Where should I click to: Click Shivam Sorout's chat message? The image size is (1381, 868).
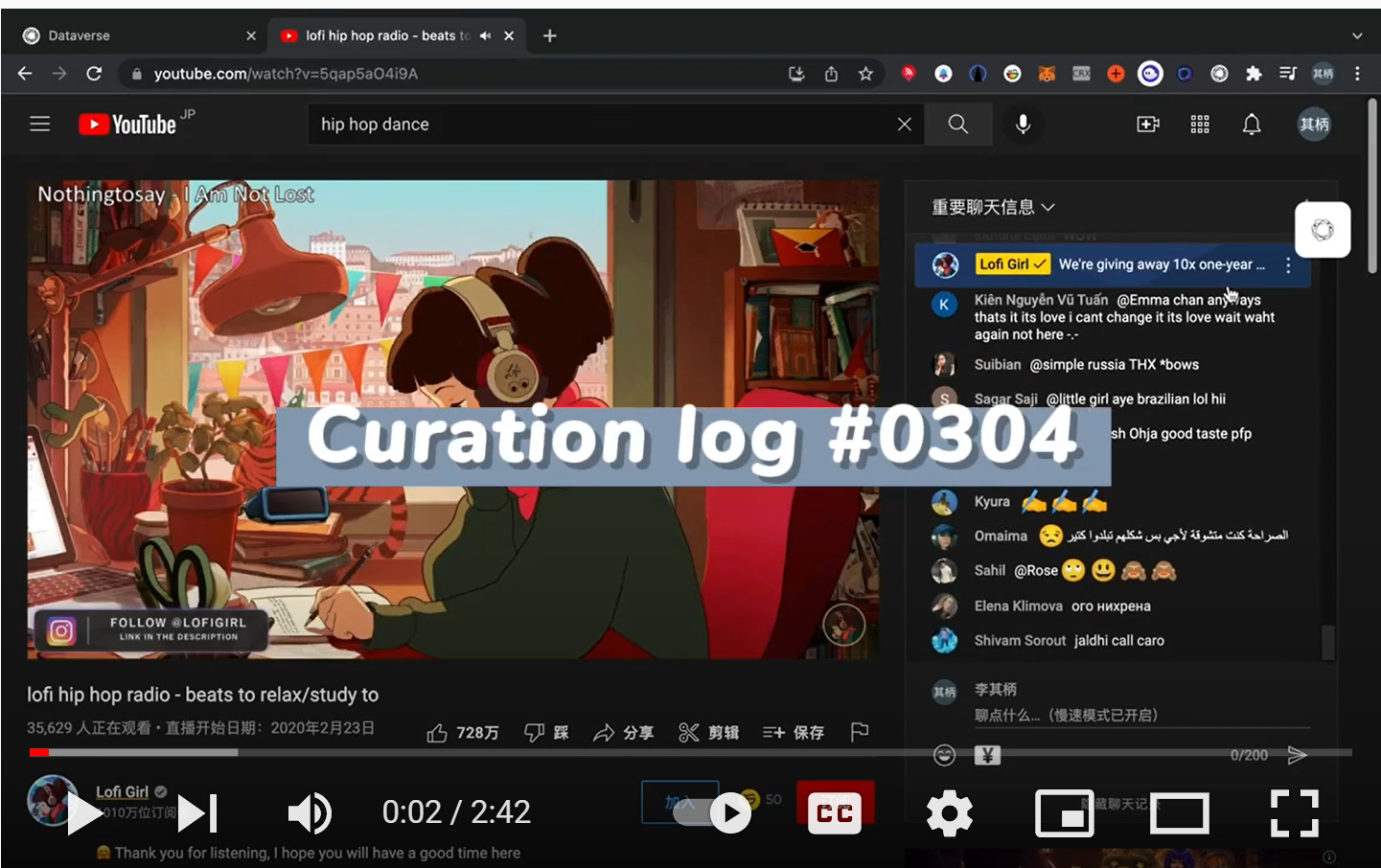pos(1118,641)
